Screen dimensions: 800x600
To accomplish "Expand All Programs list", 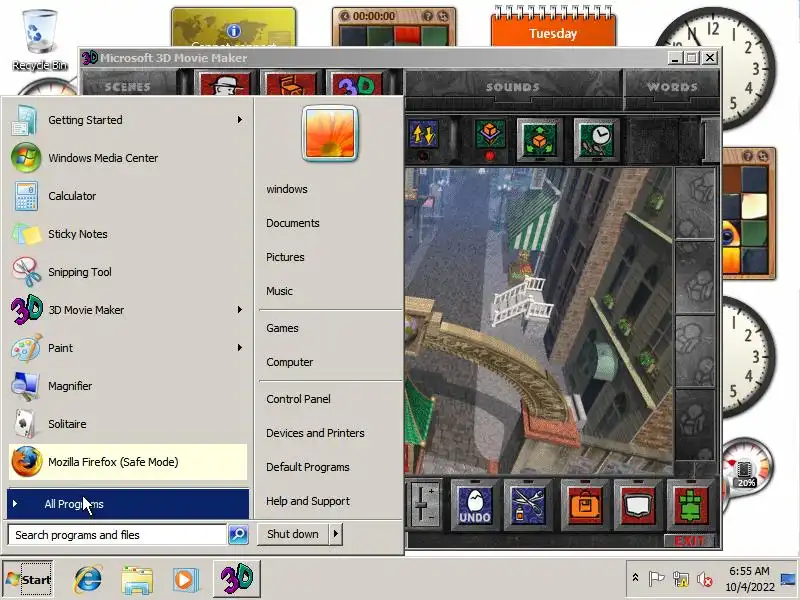I will (128, 504).
